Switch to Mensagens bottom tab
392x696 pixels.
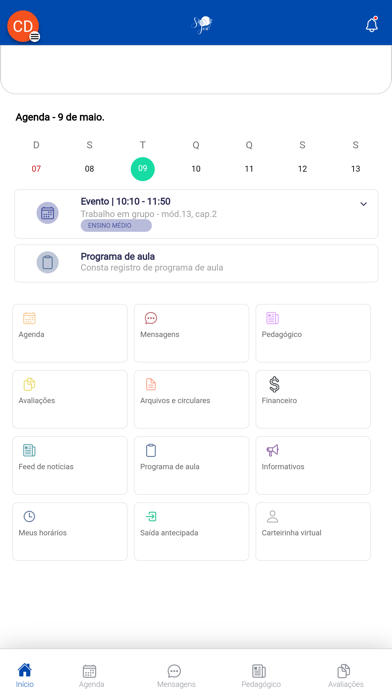tap(176, 676)
